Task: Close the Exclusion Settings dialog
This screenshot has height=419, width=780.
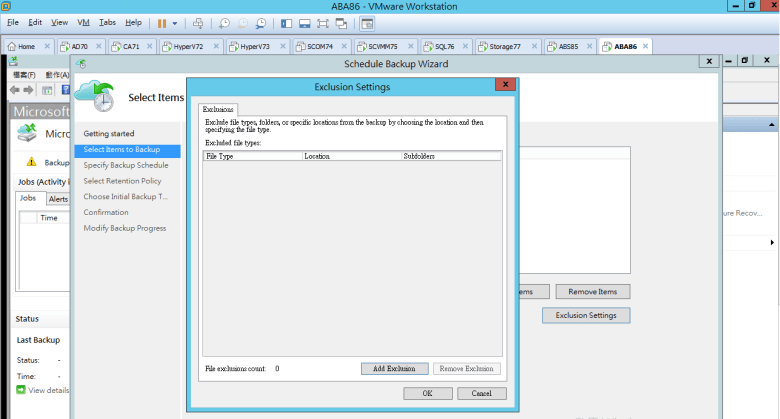Action: [x=507, y=87]
